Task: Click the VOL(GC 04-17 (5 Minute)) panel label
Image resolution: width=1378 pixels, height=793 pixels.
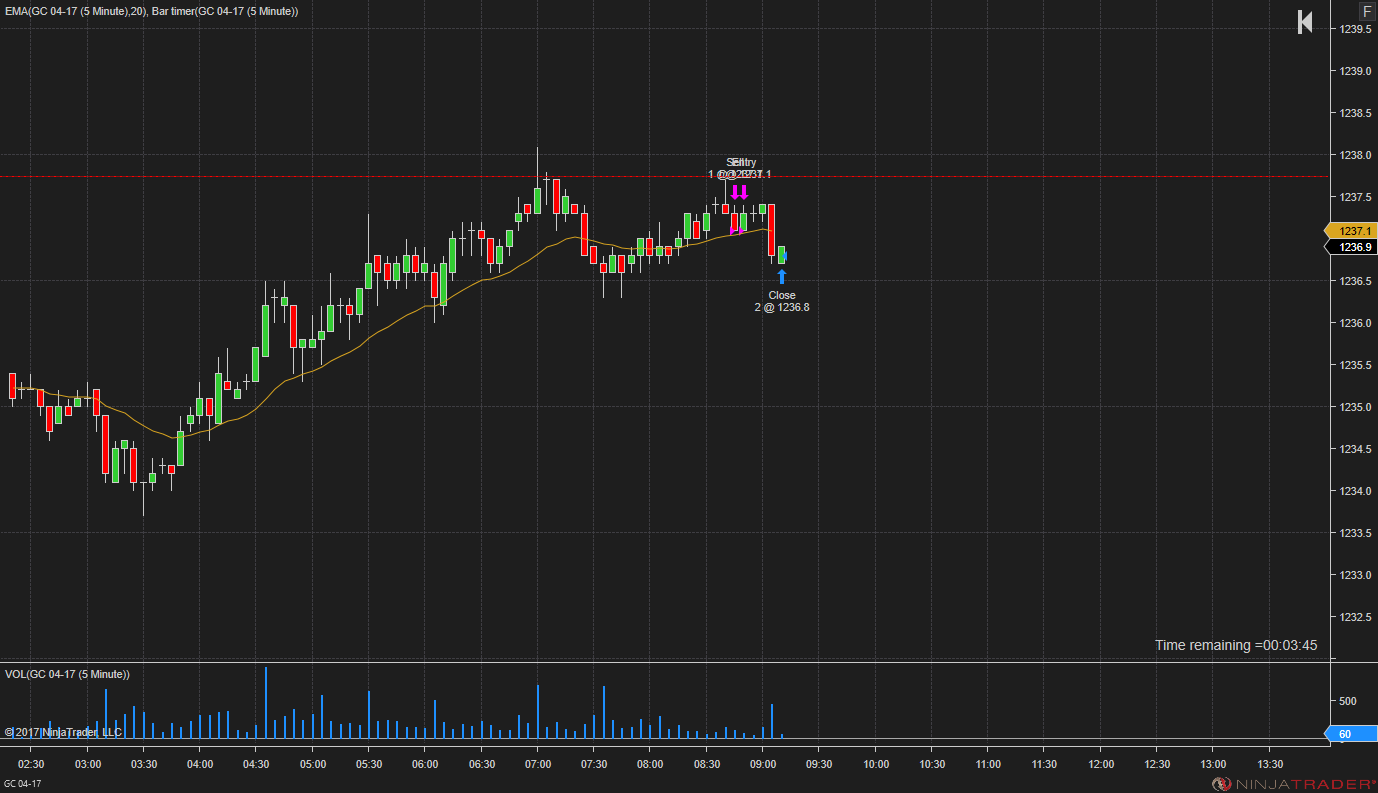Action: click(x=67, y=674)
